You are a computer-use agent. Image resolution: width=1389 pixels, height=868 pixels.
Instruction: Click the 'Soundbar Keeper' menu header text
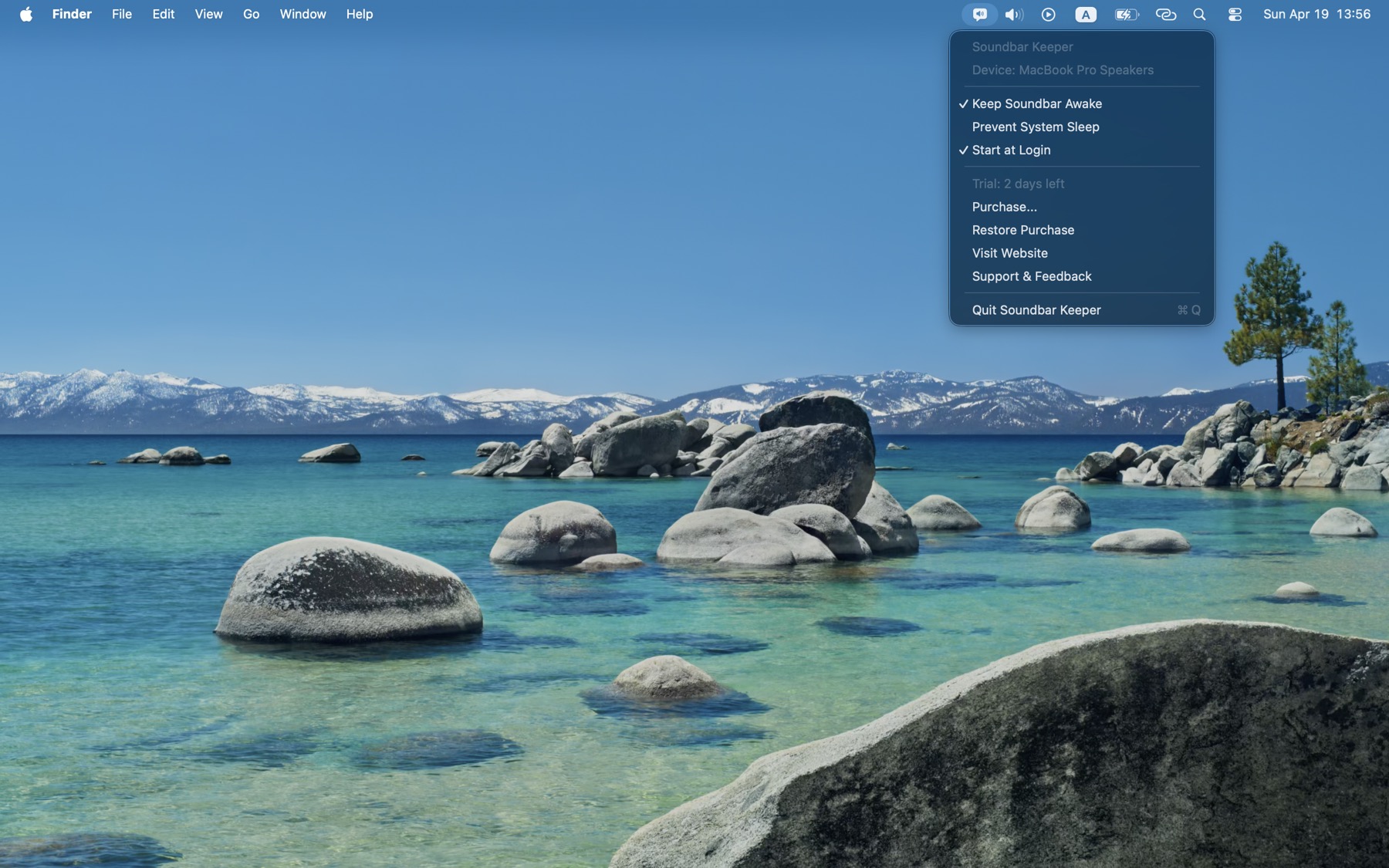1022,47
